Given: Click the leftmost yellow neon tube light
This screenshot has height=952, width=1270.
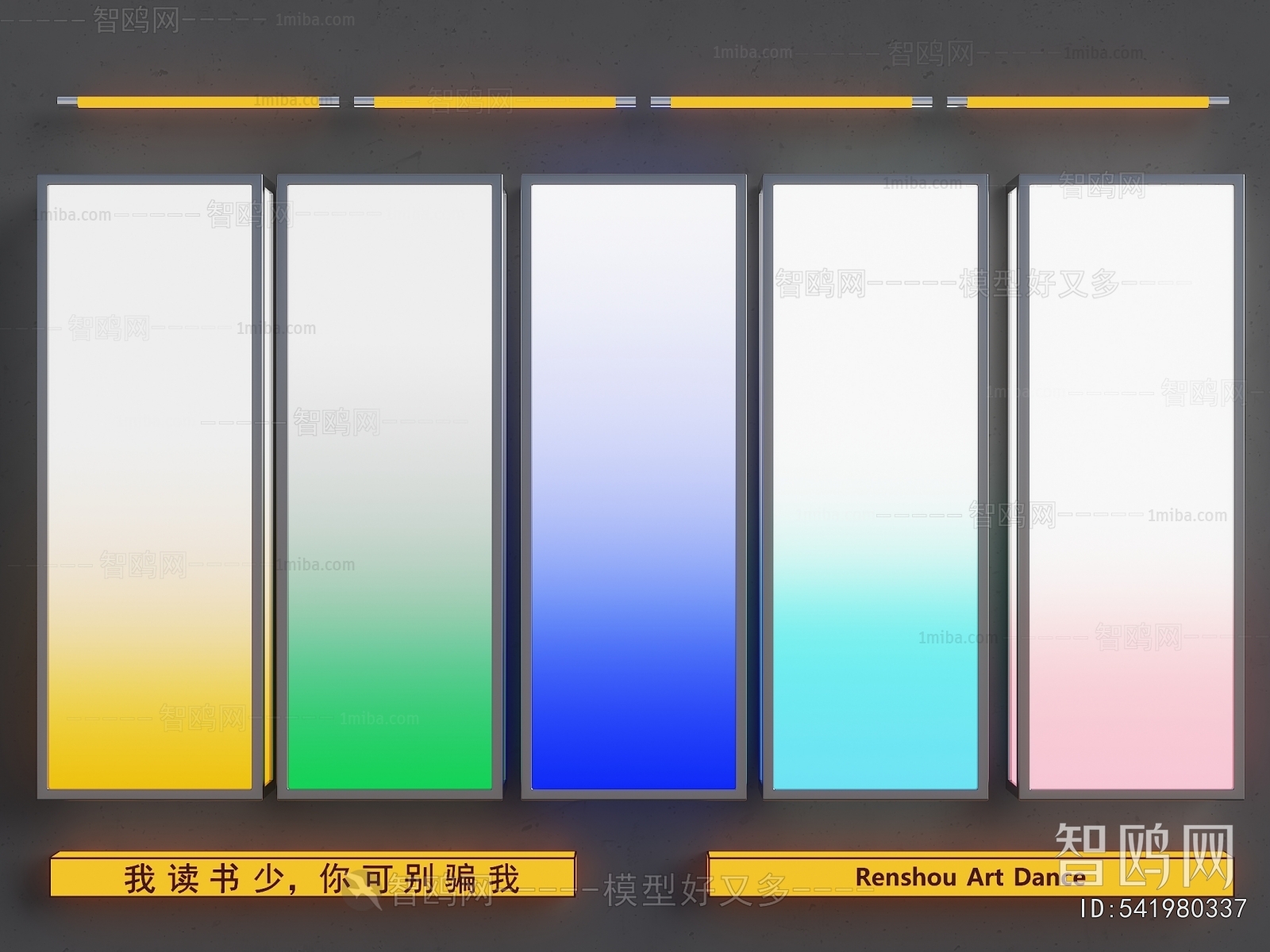Looking at the screenshot, I should [198, 101].
